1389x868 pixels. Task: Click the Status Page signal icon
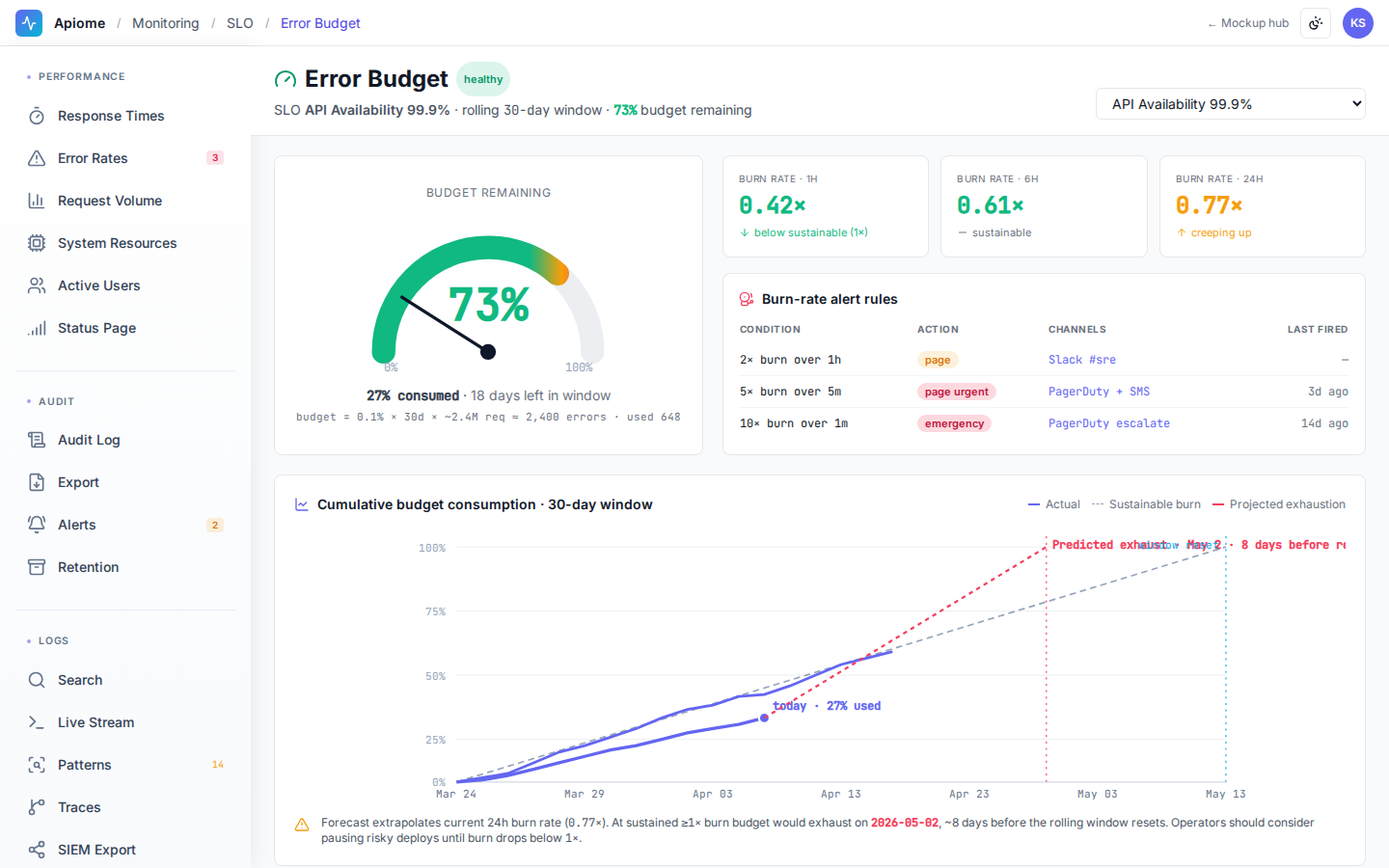37,328
